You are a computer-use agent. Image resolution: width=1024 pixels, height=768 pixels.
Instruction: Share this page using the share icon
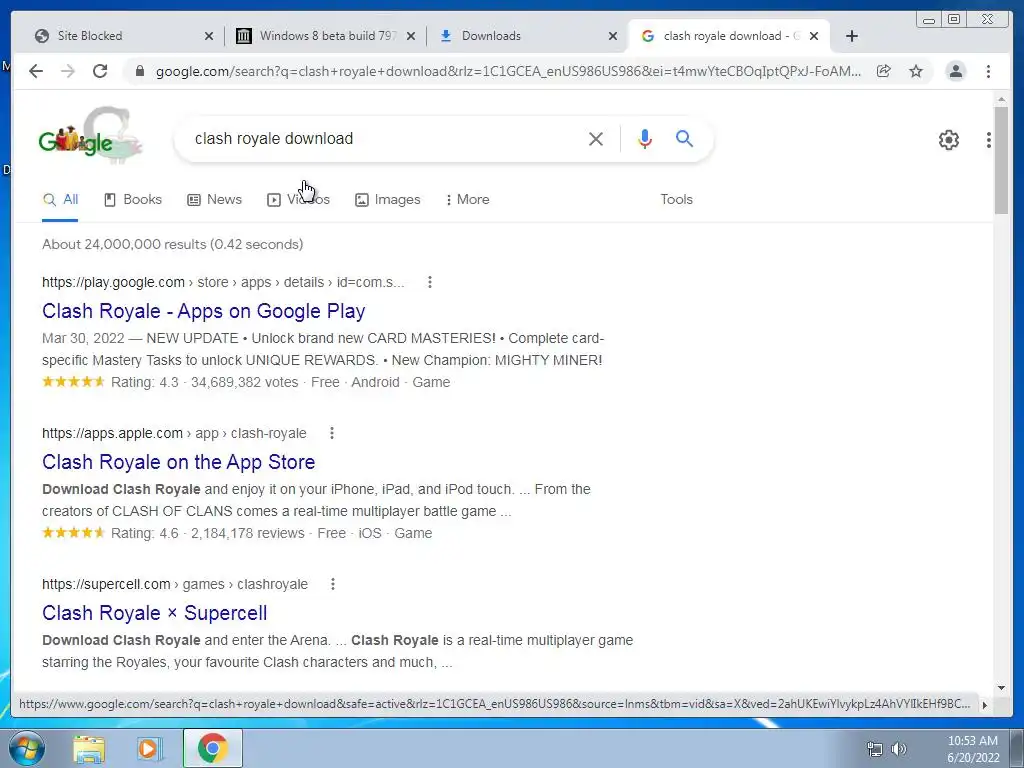pyautogui.click(x=884, y=71)
